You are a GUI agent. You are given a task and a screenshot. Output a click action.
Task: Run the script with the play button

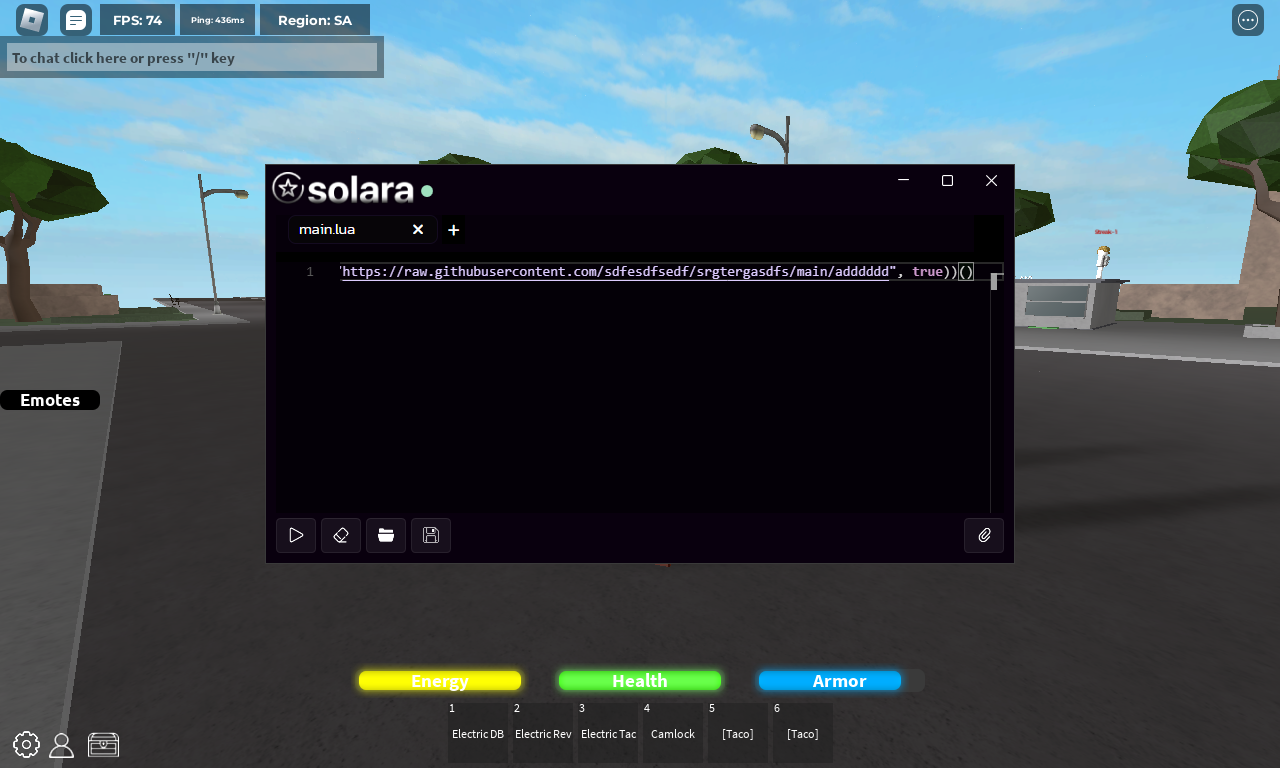(296, 535)
